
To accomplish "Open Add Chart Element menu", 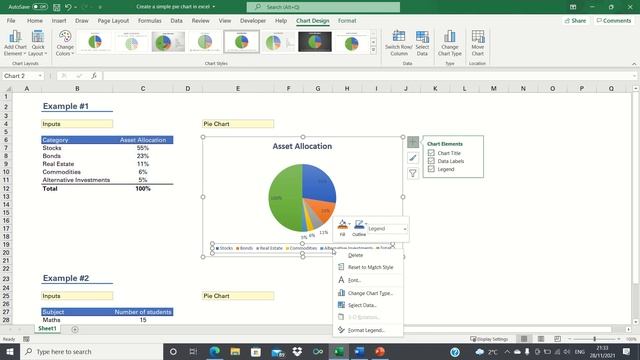I will pyautogui.click(x=15, y=43).
